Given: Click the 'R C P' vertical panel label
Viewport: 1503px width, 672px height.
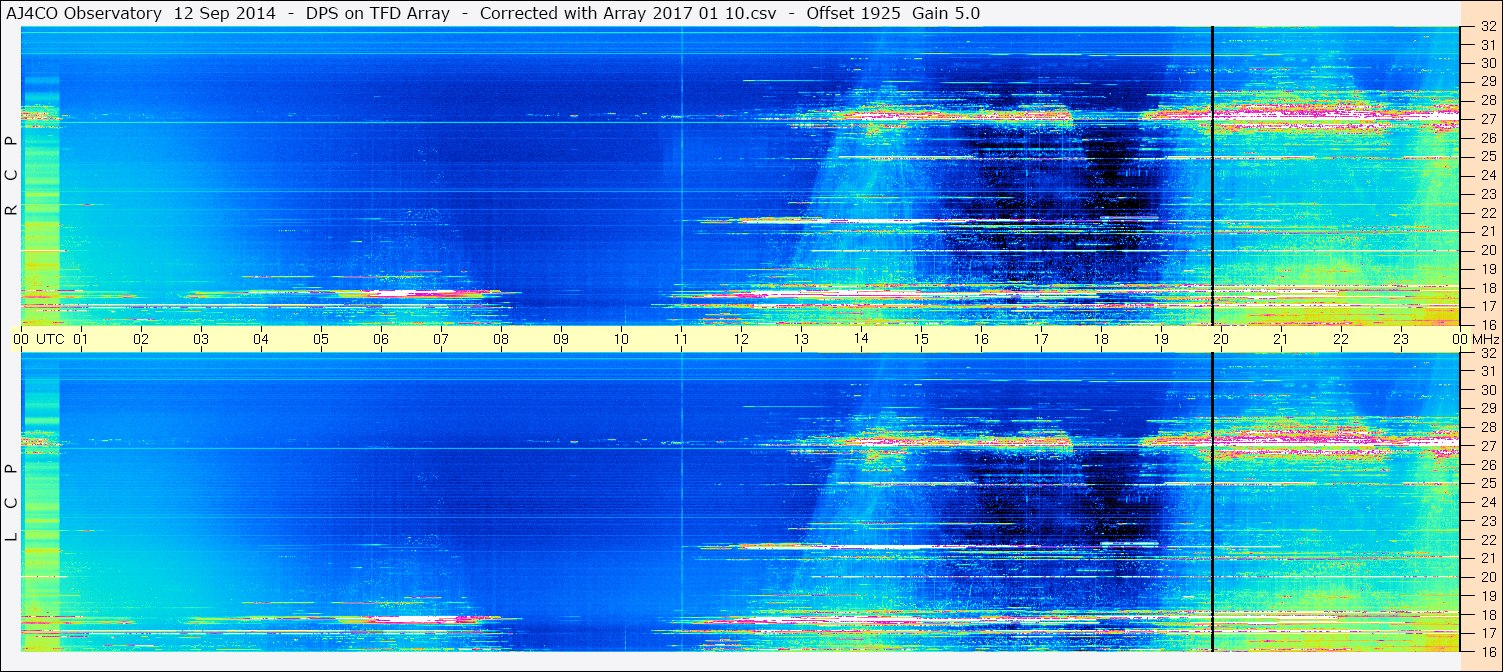Looking at the screenshot, I should pos(11,175).
